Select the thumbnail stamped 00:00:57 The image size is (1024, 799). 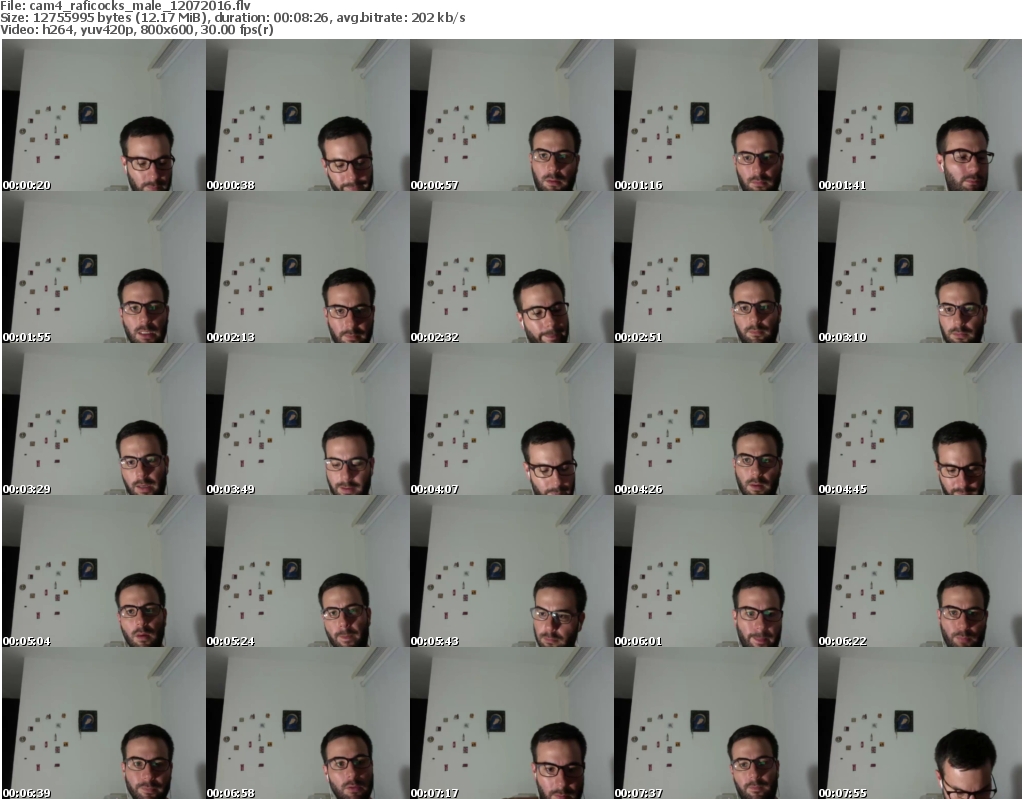pos(511,115)
